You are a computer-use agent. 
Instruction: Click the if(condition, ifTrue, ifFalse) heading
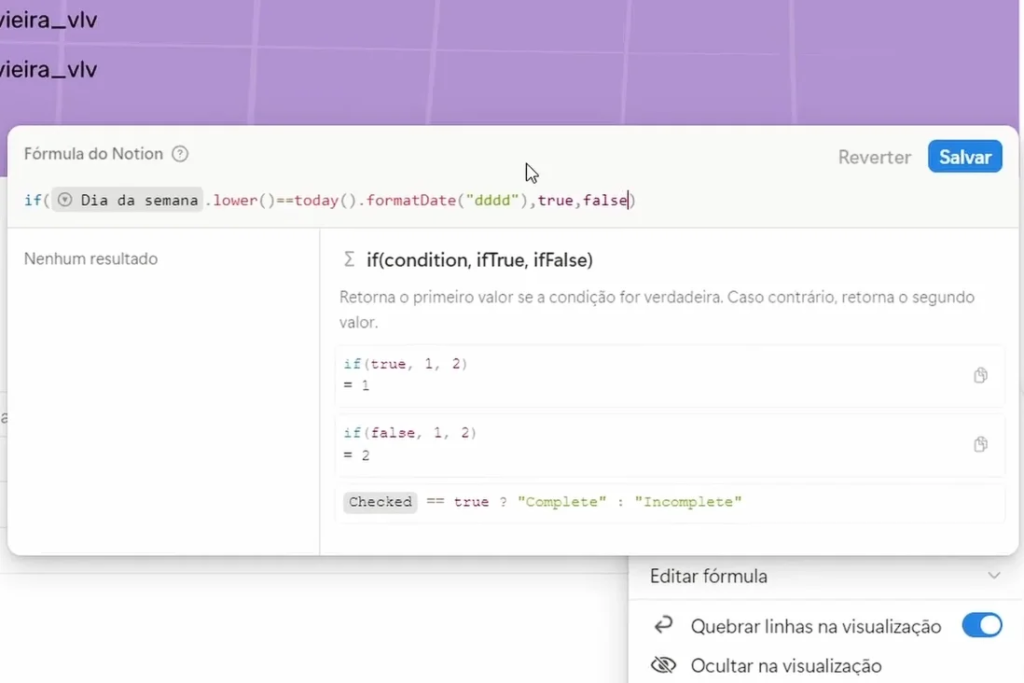tap(479, 260)
